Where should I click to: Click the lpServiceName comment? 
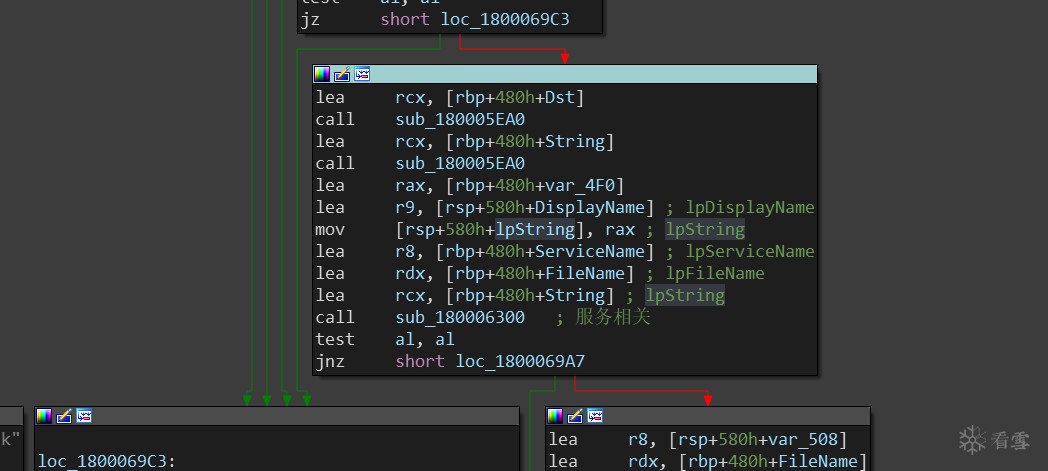pos(750,252)
